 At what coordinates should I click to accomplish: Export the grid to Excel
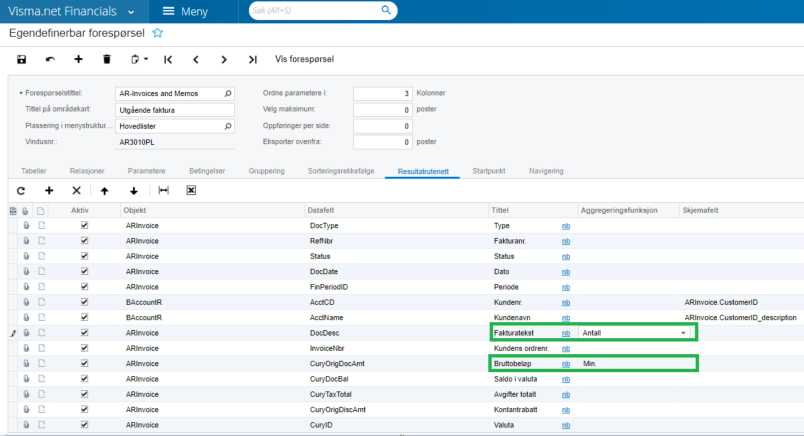pyautogui.click(x=191, y=190)
